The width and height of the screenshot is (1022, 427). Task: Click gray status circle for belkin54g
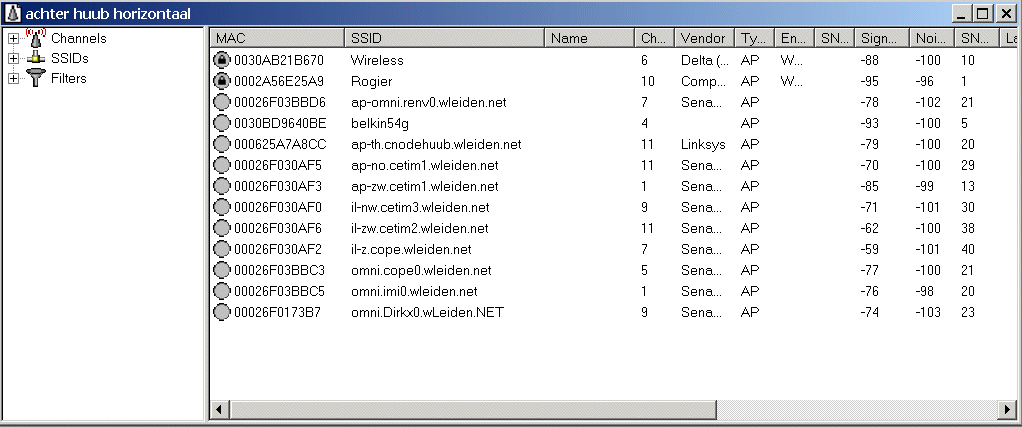coord(222,123)
